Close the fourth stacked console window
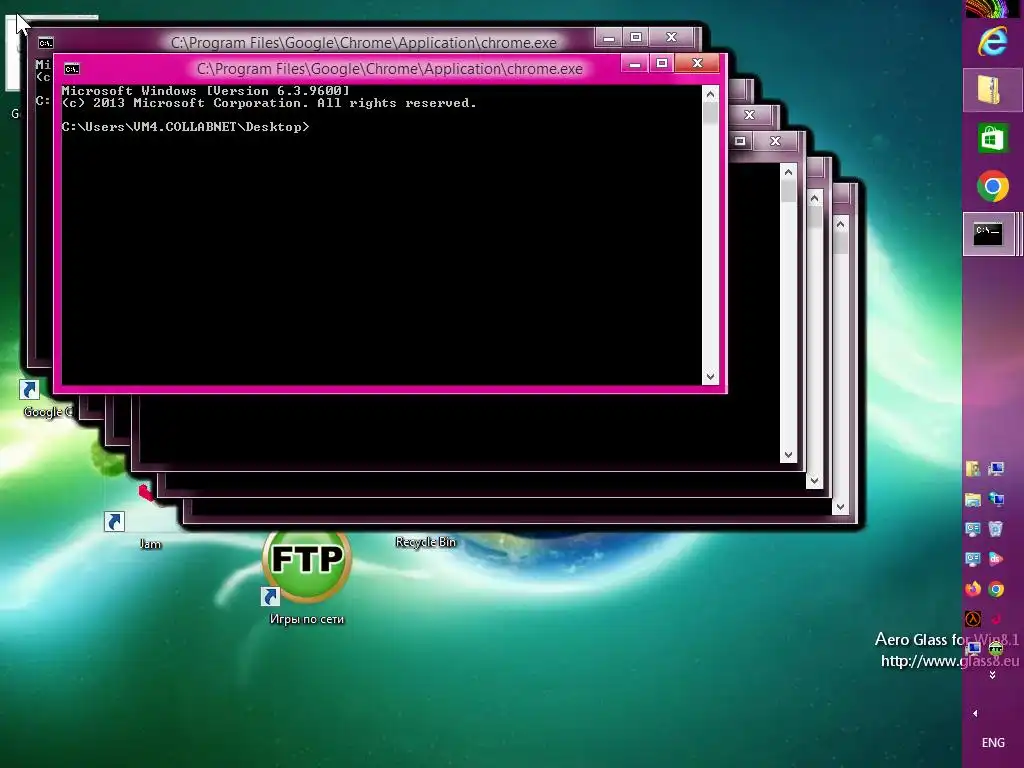This screenshot has width=1024, height=768. click(x=775, y=141)
